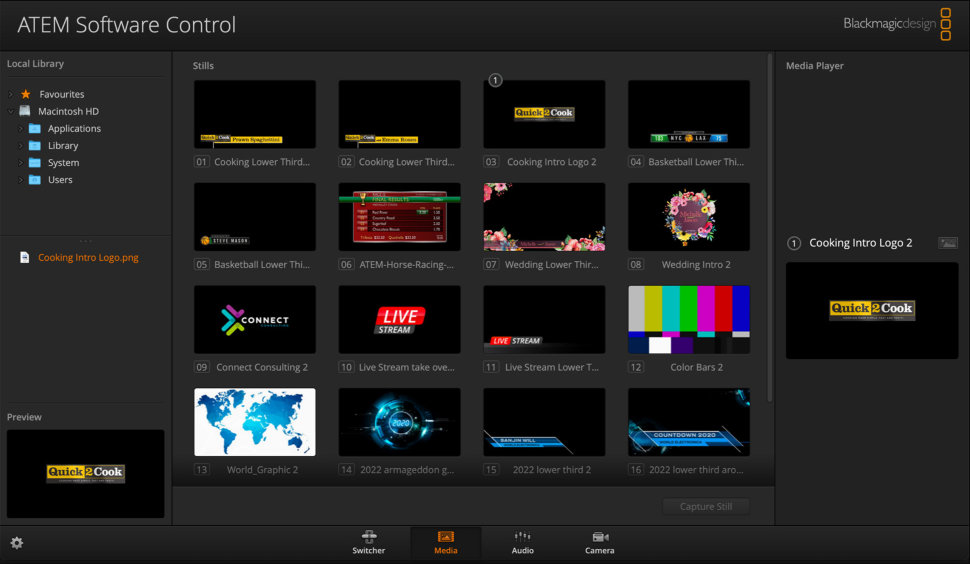The image size is (970, 564).
Task: Expand the Users folder arrow
Action: (x=20, y=180)
